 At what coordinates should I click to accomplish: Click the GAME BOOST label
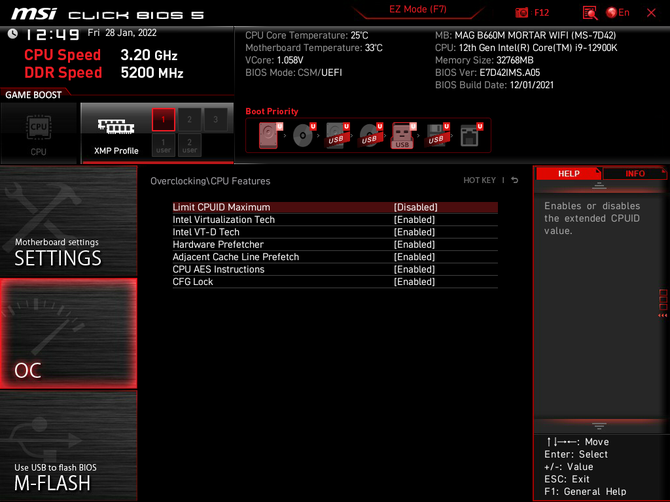tap(33, 95)
